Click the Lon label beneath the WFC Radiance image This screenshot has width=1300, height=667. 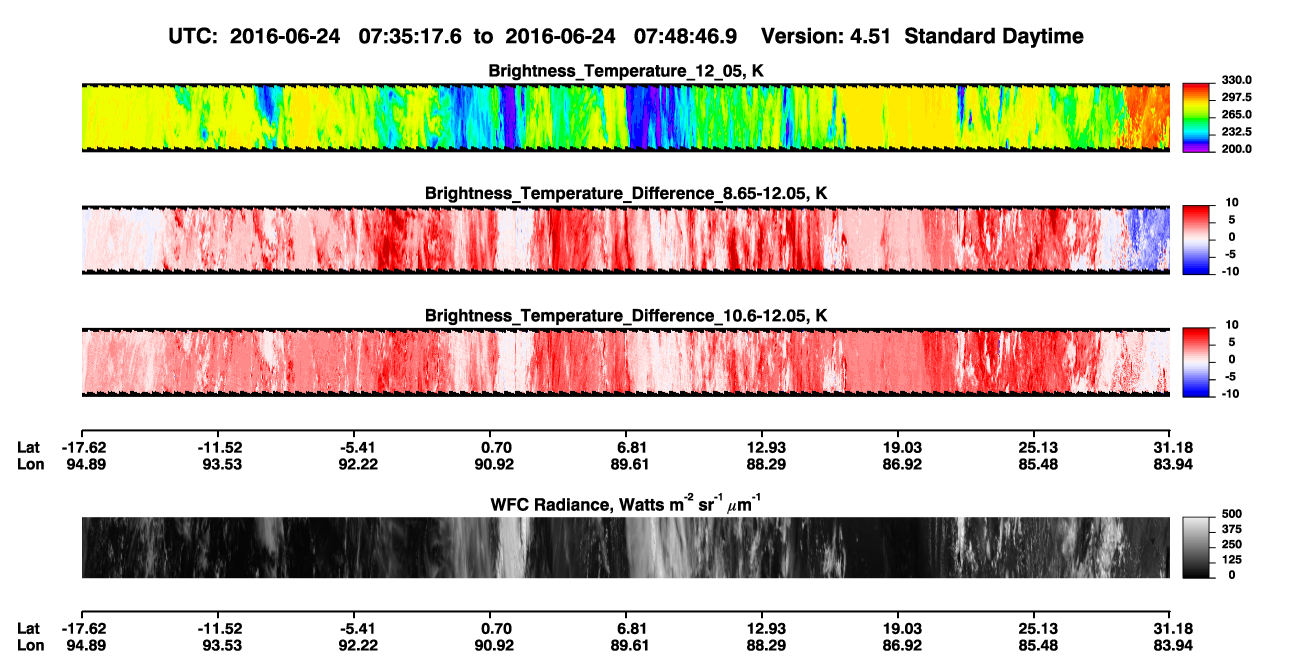click(x=29, y=645)
